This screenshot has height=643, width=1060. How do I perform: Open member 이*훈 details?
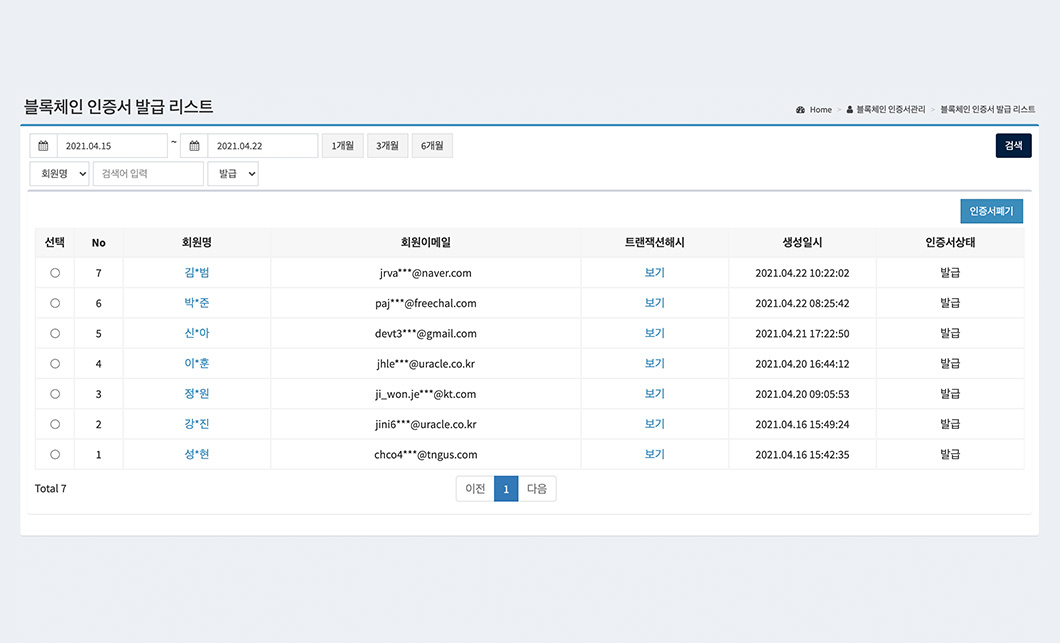197,364
